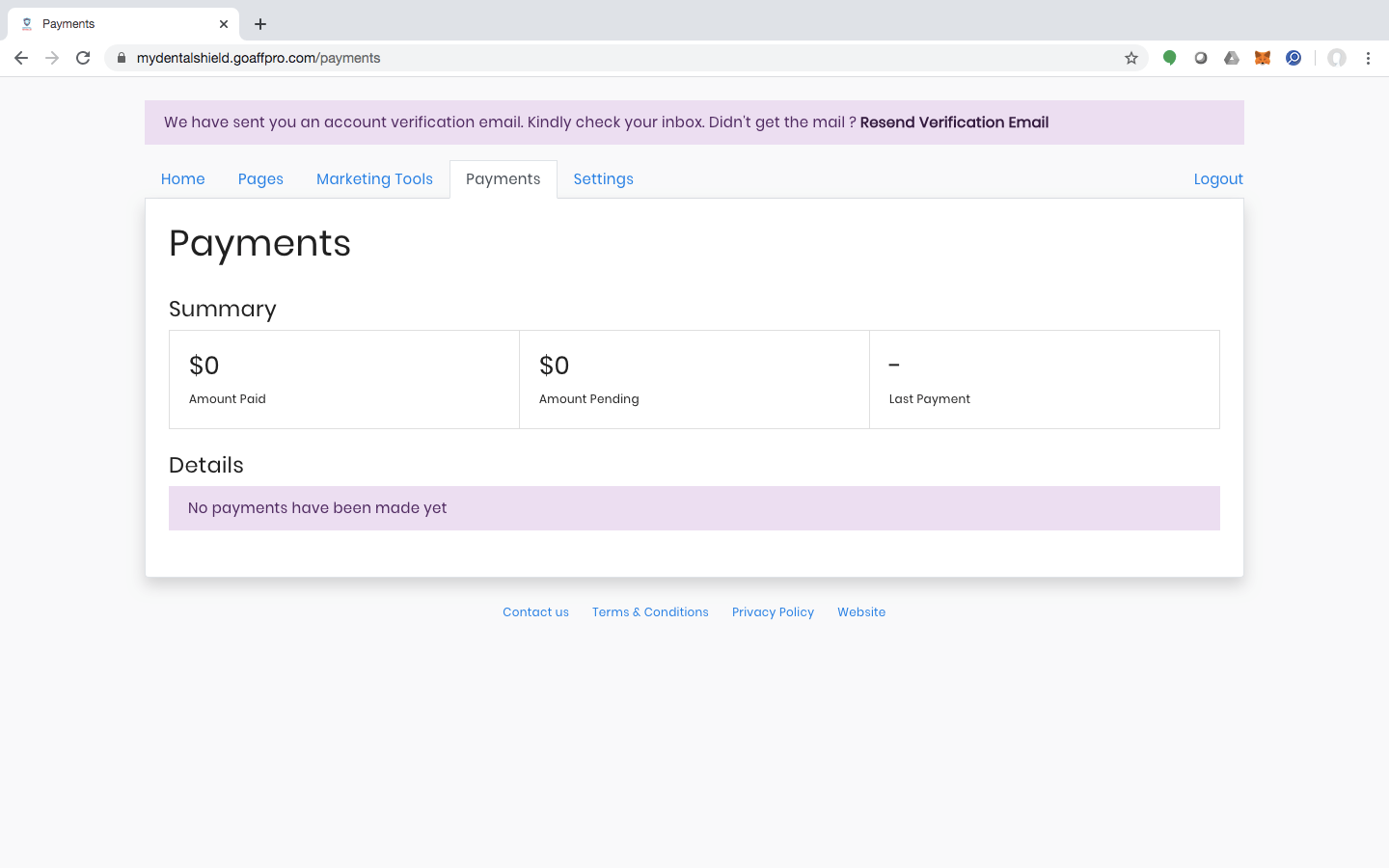Log out using the Logout link
Screen dimensions: 1389x868
[x=1217, y=179]
